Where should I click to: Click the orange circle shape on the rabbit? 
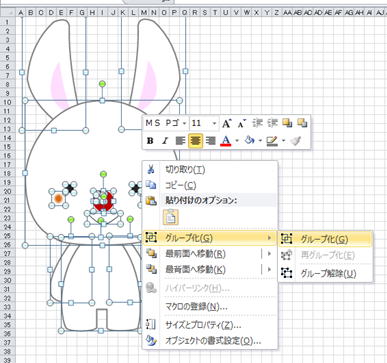[x=58, y=199]
